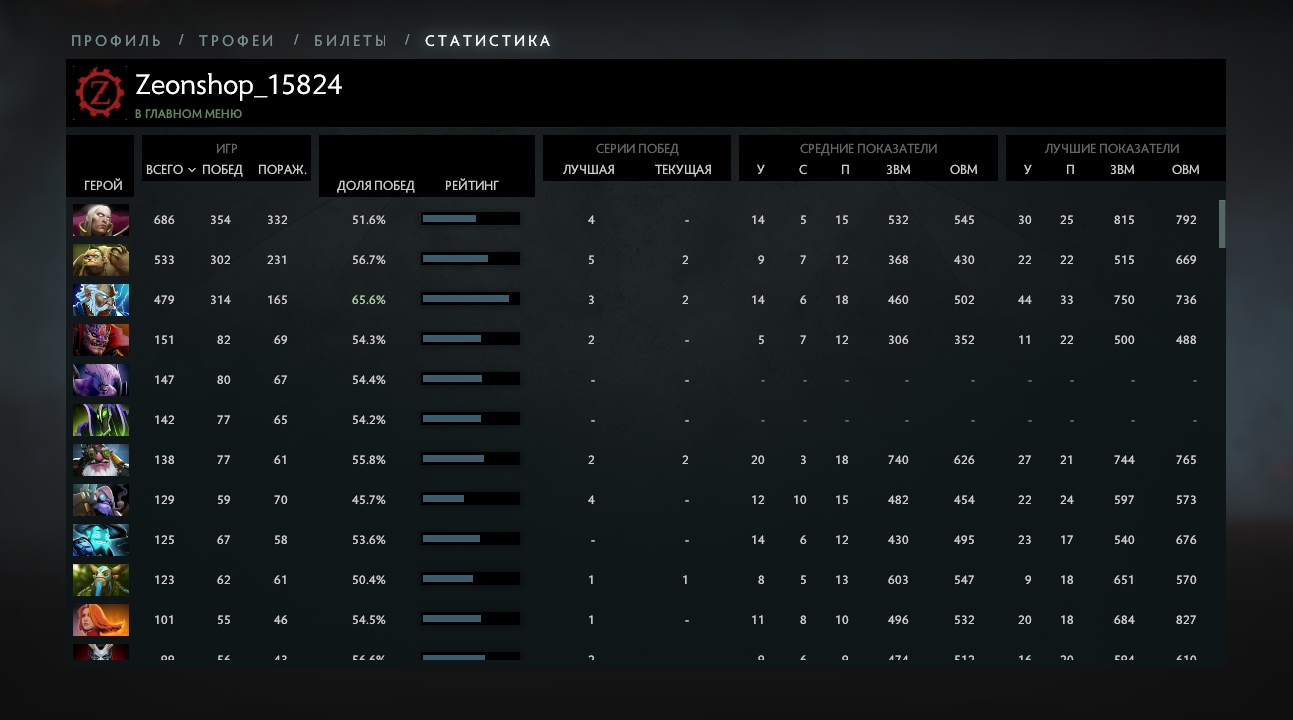Select the hero portrait with 129 games
The width and height of the screenshot is (1293, 720).
[x=101, y=500]
